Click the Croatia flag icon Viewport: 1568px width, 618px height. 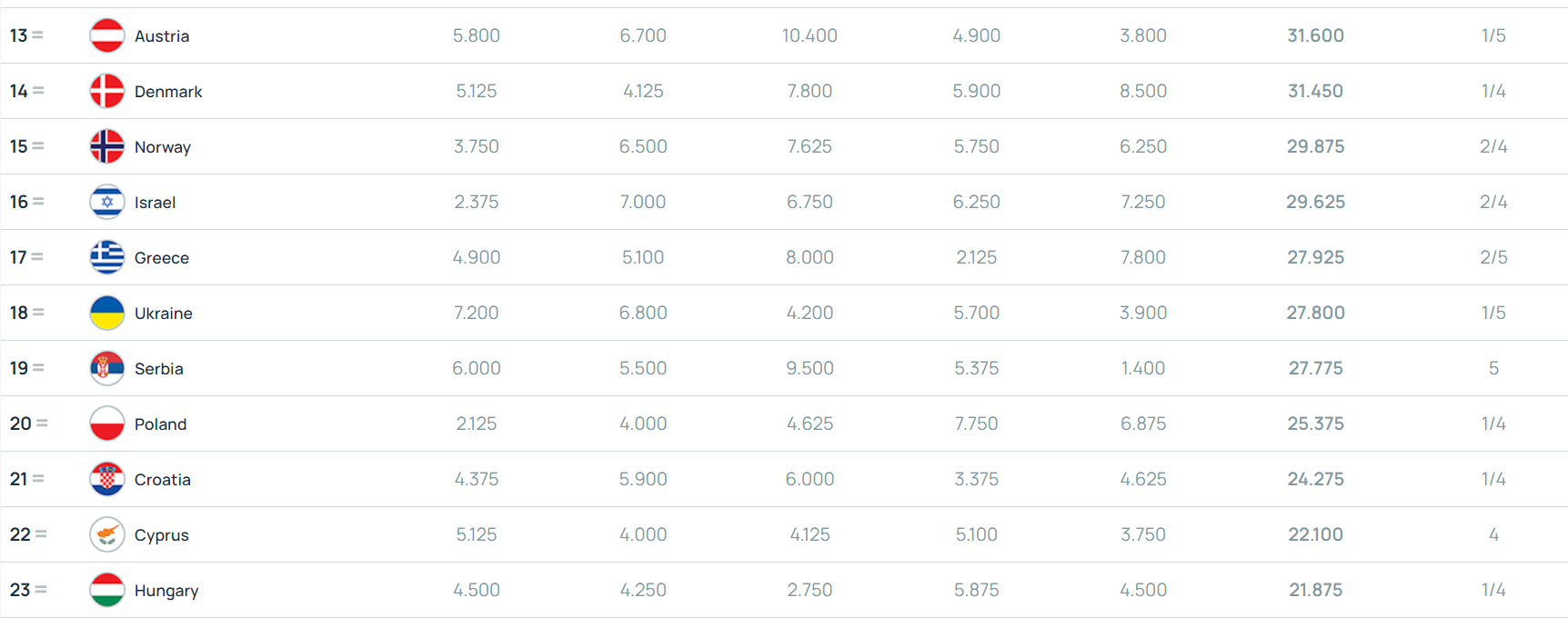pos(106,479)
